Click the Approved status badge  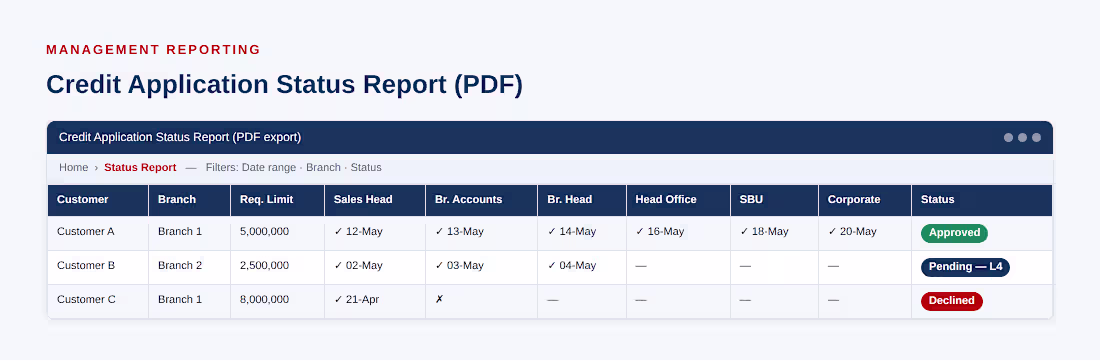tap(954, 233)
